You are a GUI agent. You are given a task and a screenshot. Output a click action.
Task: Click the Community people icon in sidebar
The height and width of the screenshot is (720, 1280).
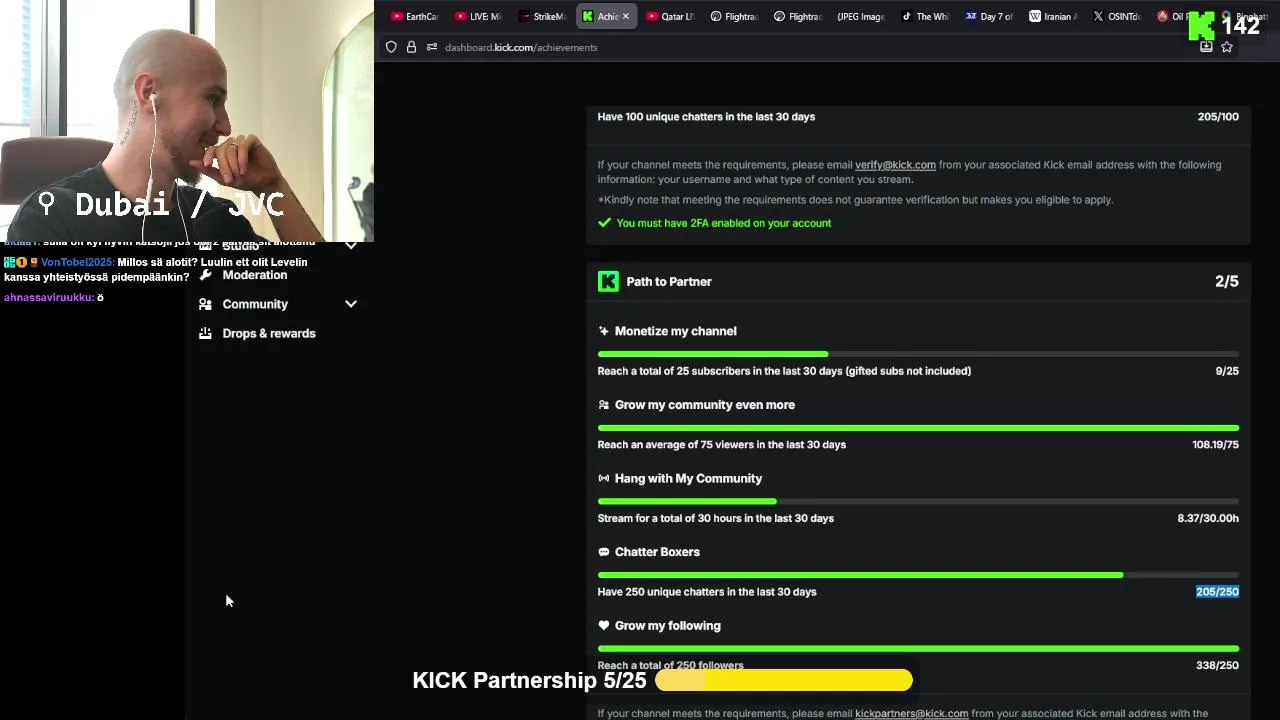click(x=205, y=304)
